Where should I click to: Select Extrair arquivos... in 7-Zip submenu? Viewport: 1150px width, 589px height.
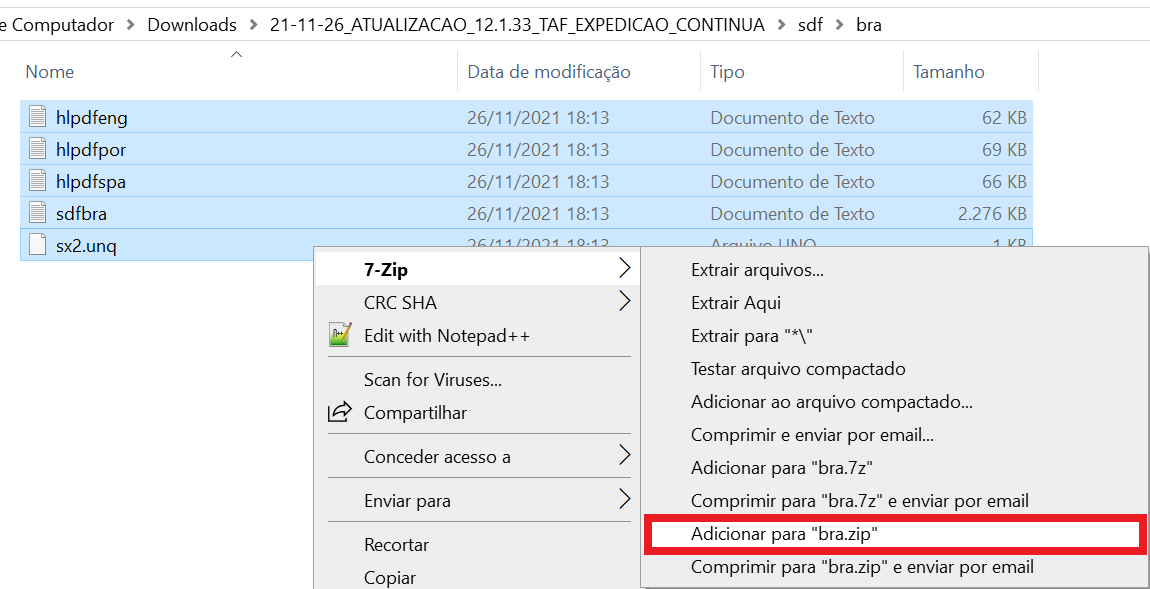pos(894,270)
